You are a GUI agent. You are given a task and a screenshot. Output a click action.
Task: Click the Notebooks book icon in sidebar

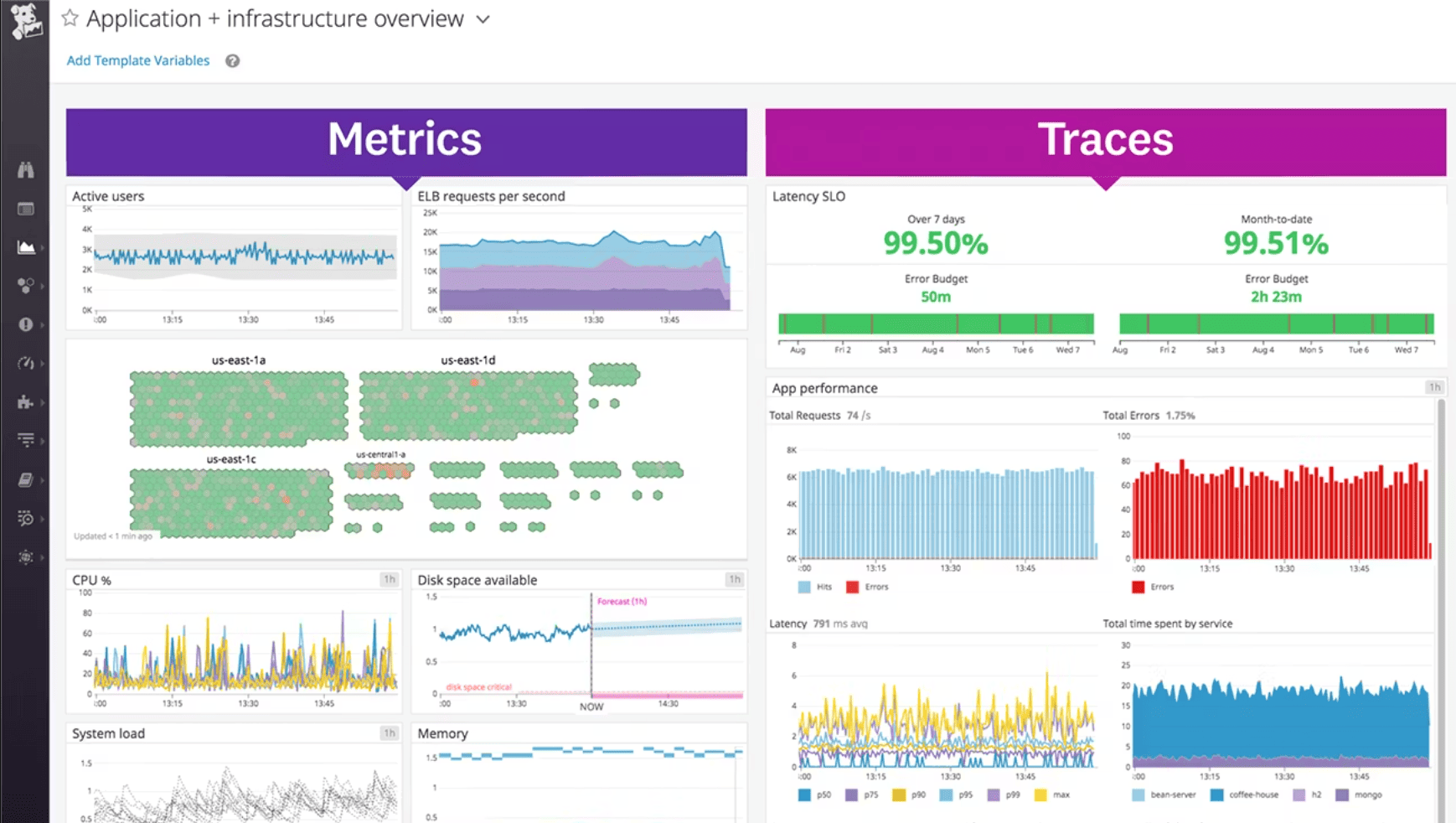(x=26, y=479)
